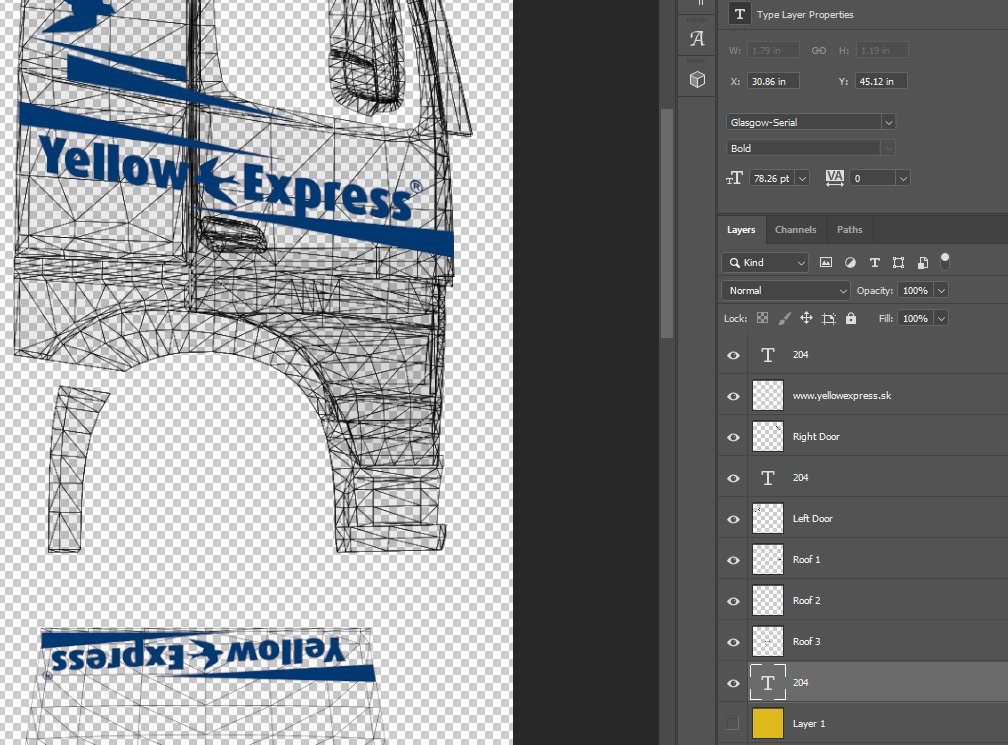Lock image pixels brush icon
The image size is (1008, 745).
[x=784, y=318]
